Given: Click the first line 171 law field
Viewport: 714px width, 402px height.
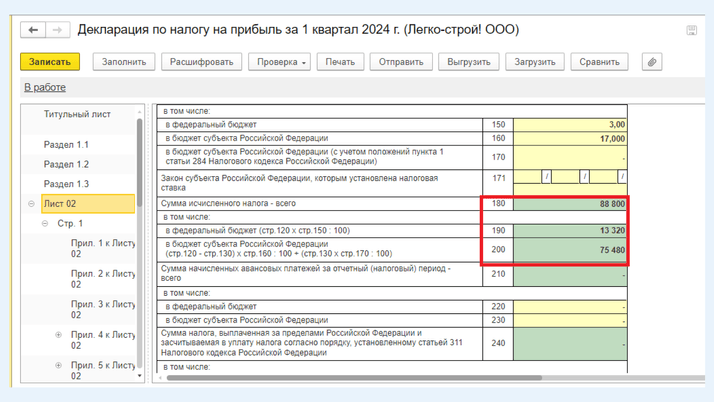Looking at the screenshot, I should [x=528, y=177].
